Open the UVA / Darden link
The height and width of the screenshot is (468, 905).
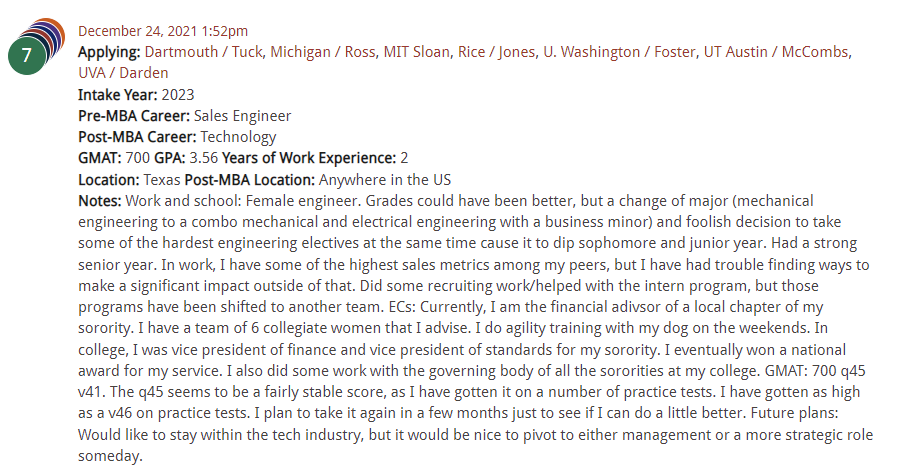click(x=124, y=73)
